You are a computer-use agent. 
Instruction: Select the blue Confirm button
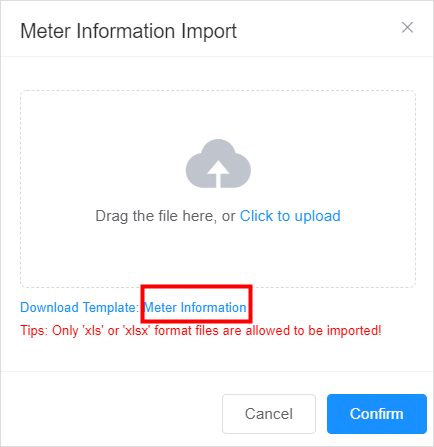click(x=377, y=414)
